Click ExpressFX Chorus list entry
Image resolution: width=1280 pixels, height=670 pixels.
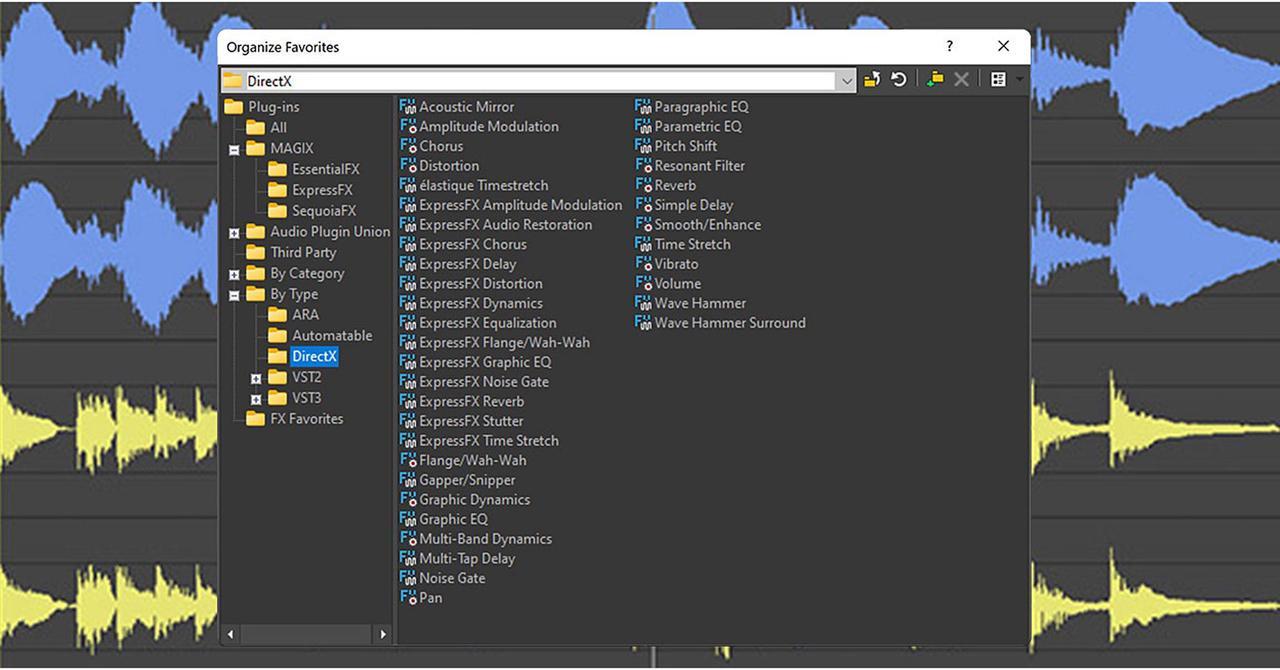[x=463, y=244]
